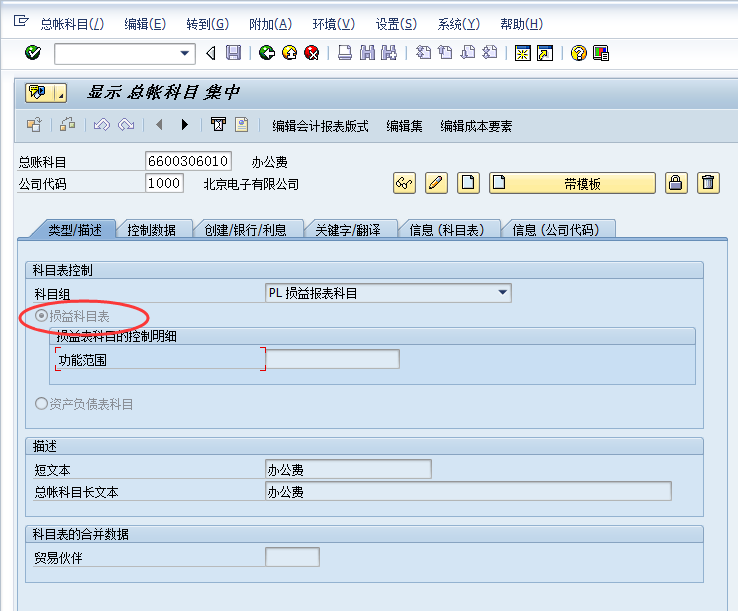Click the Customize Local Layout icon

601,53
